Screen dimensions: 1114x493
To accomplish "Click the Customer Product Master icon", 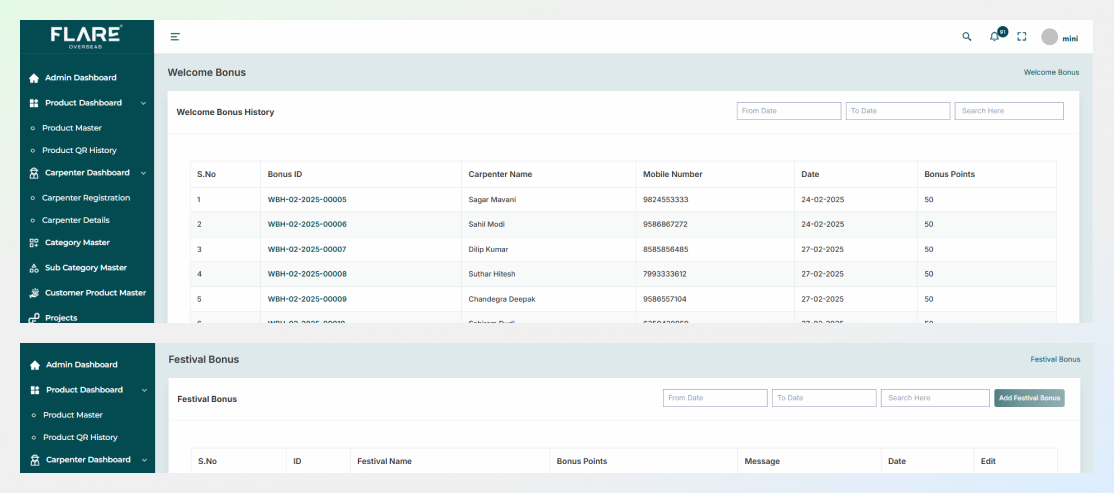I will (x=33, y=293).
